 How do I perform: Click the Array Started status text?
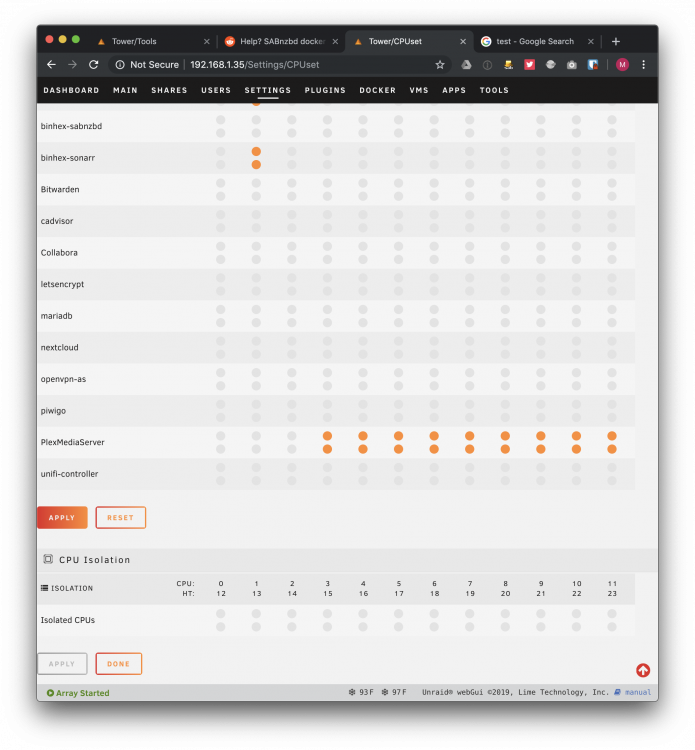point(82,693)
